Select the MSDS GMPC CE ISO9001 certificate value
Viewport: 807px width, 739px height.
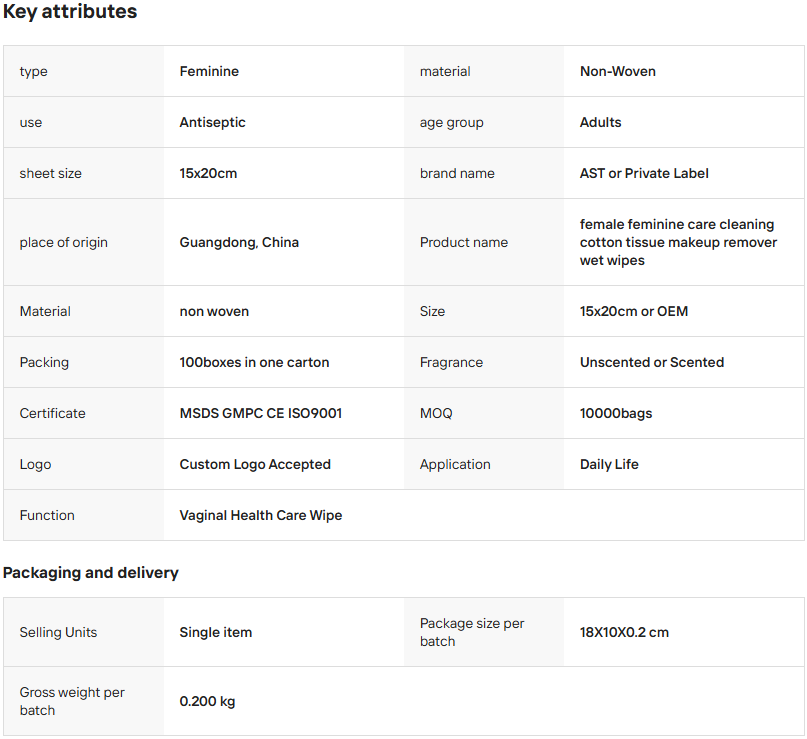coord(260,413)
